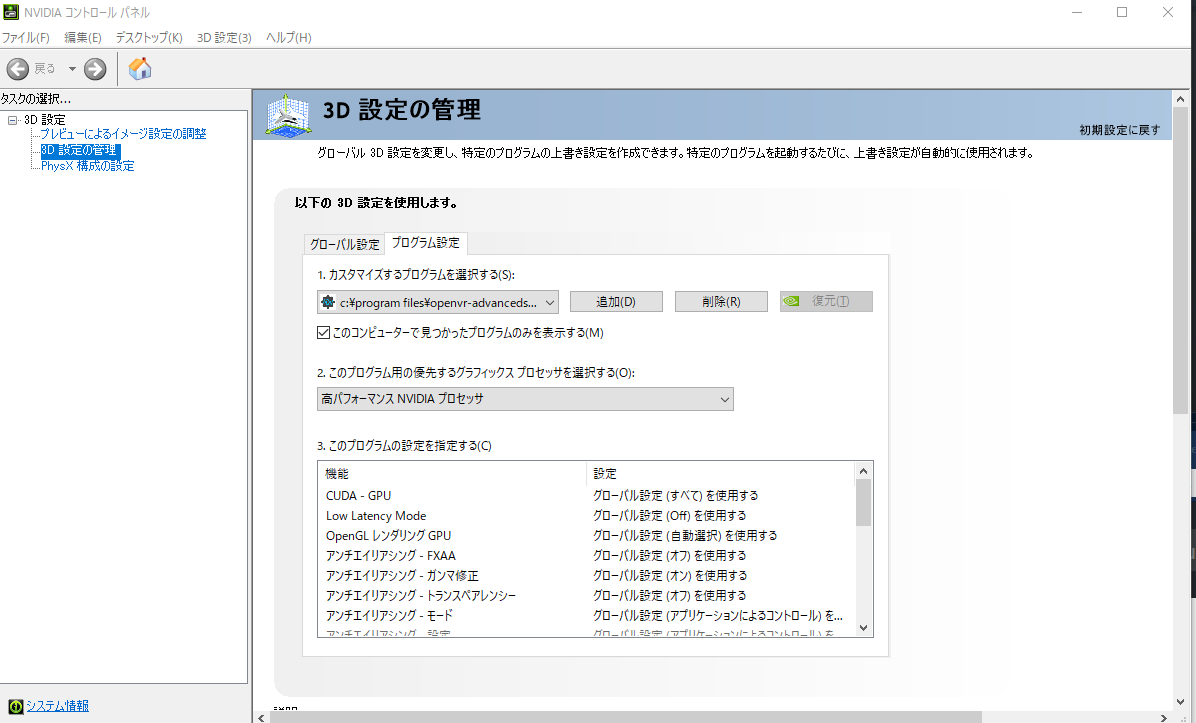Click NVIDIA logo on 復元 button
The width and height of the screenshot is (1196, 723).
coord(792,301)
